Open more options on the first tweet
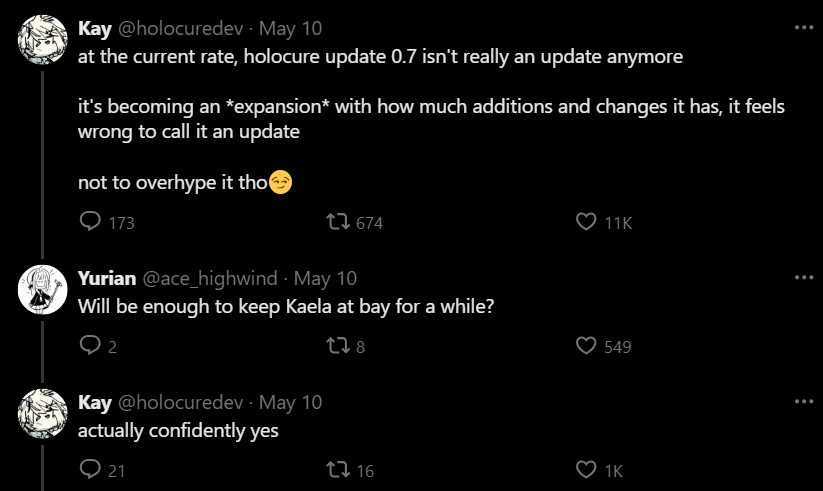The width and height of the screenshot is (823, 491). 803,28
